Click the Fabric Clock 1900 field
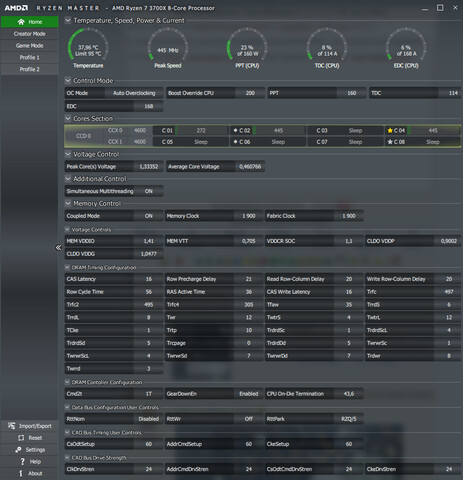Screen dimensions: 463x480 349,216
